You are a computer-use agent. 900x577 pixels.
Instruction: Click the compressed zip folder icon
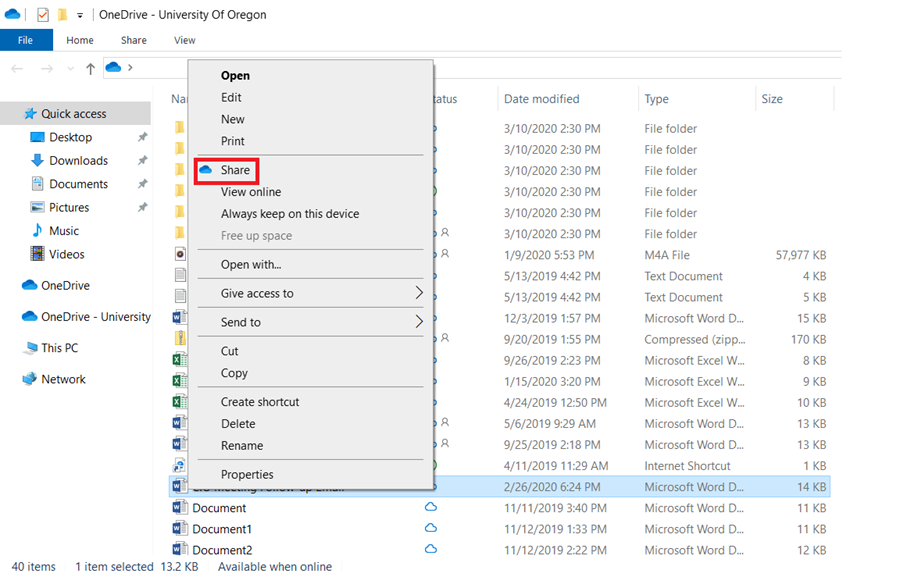coord(180,338)
